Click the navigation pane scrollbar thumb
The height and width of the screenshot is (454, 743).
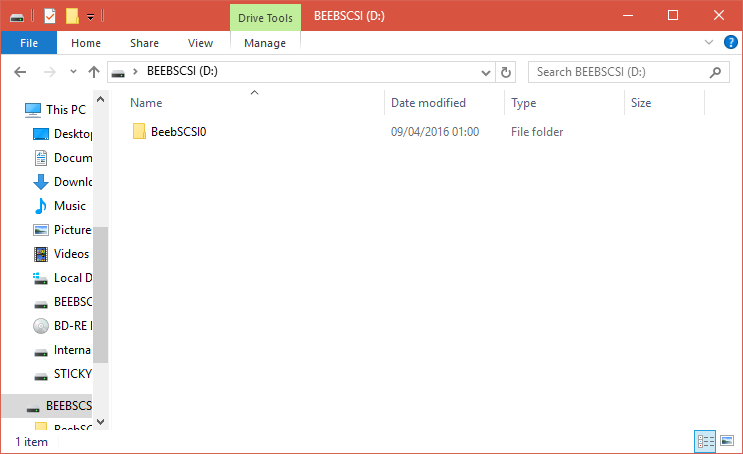coord(100,295)
